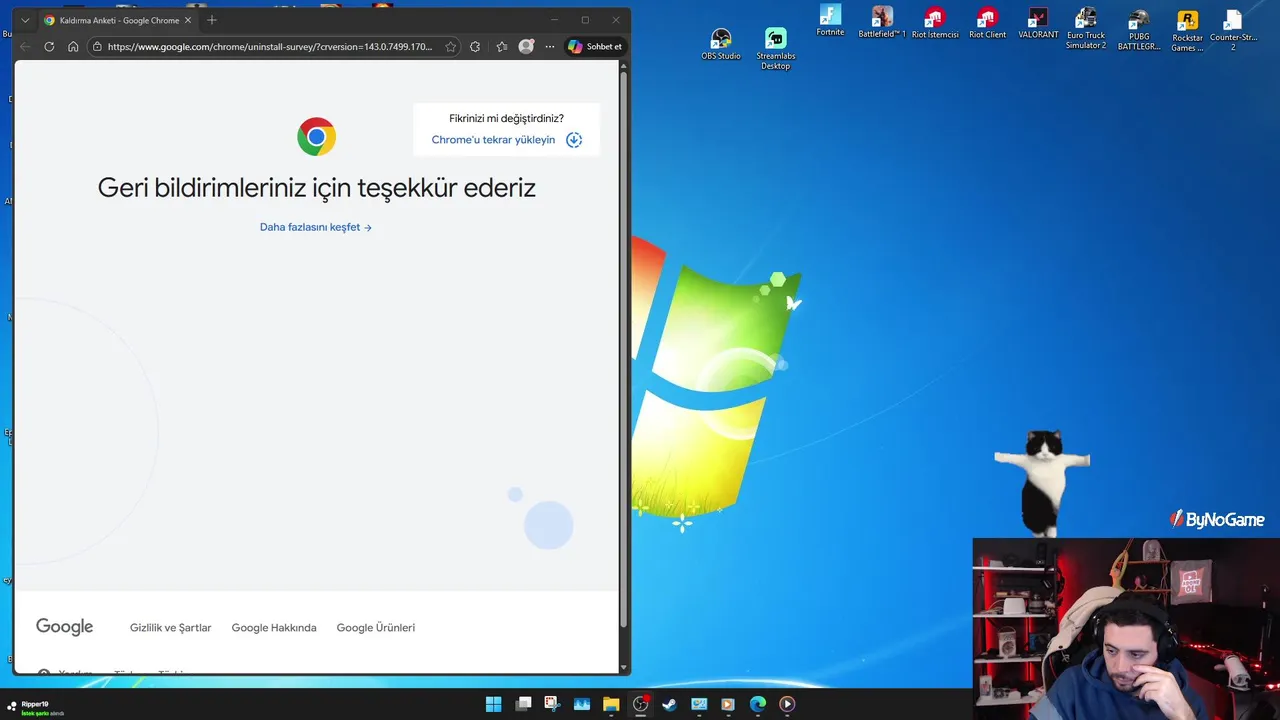This screenshot has height=720, width=1280.
Task: Reload the current page
Action: [x=49, y=46]
